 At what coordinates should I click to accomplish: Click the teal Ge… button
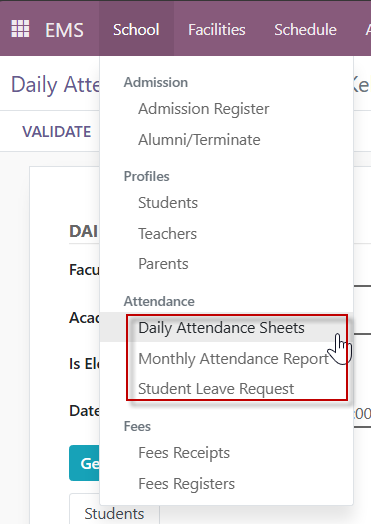84,463
